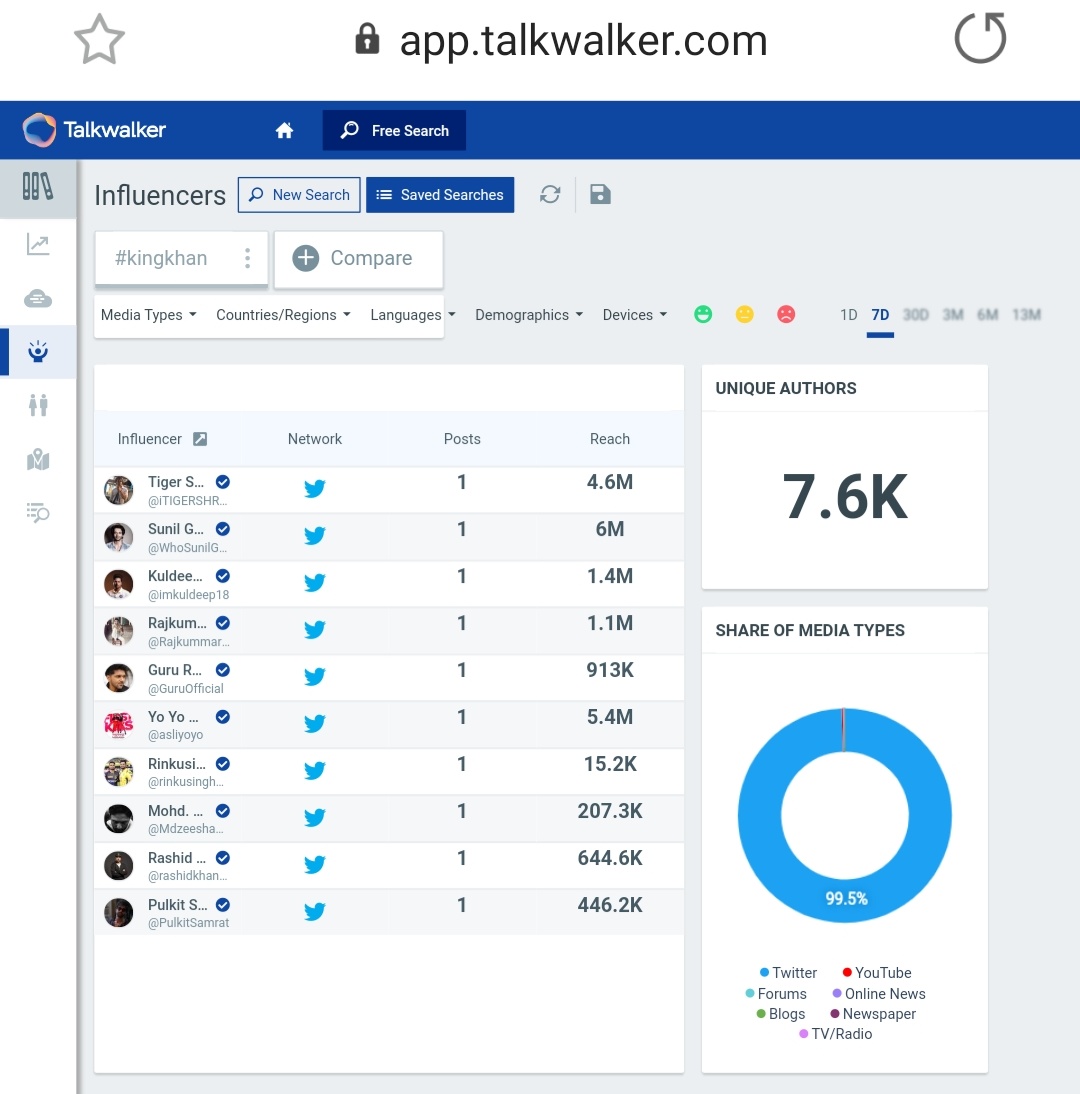Viewport: 1080px width, 1094px height.
Task: Click the Free Search button
Action: tap(394, 130)
